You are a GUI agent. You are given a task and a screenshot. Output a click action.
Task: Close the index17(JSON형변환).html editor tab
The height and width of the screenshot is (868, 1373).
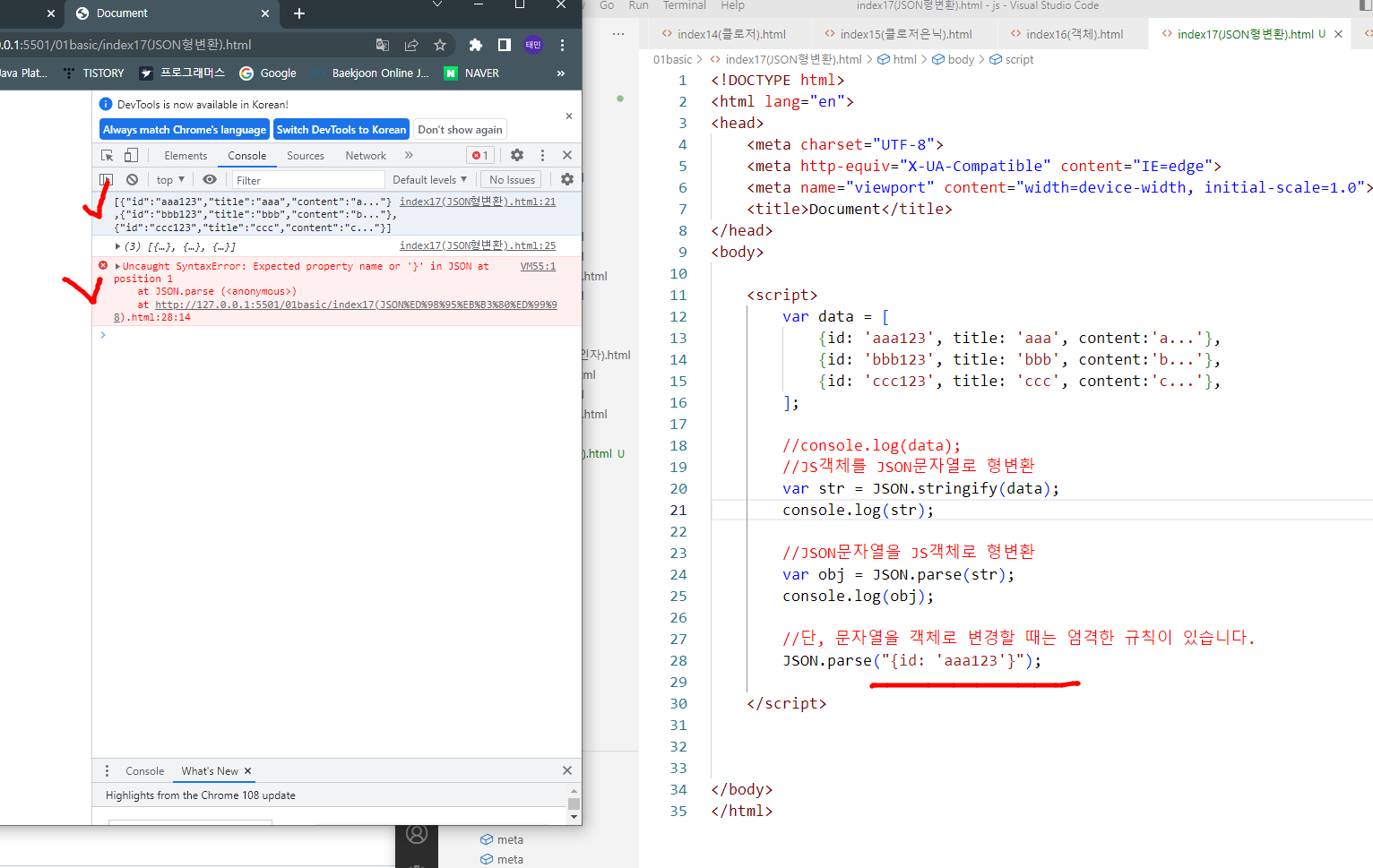click(x=1338, y=34)
